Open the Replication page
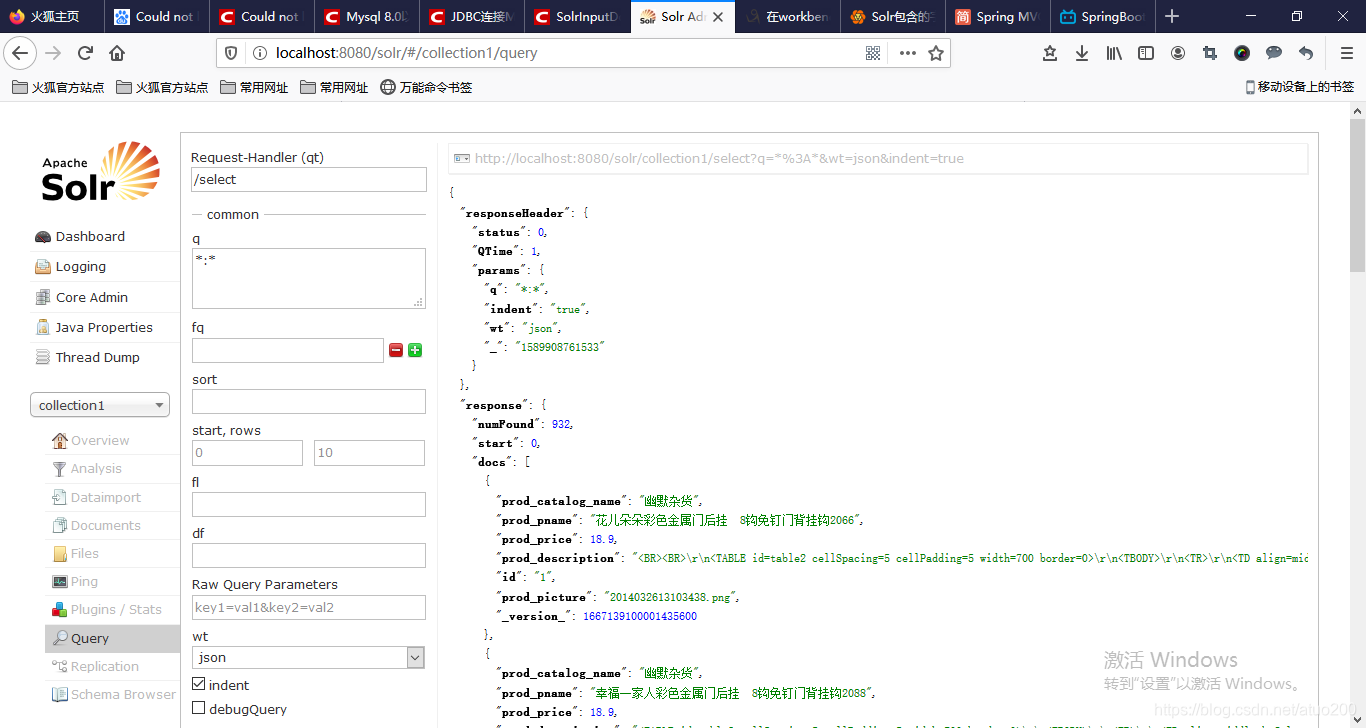This screenshot has width=1366, height=728. (x=95, y=666)
